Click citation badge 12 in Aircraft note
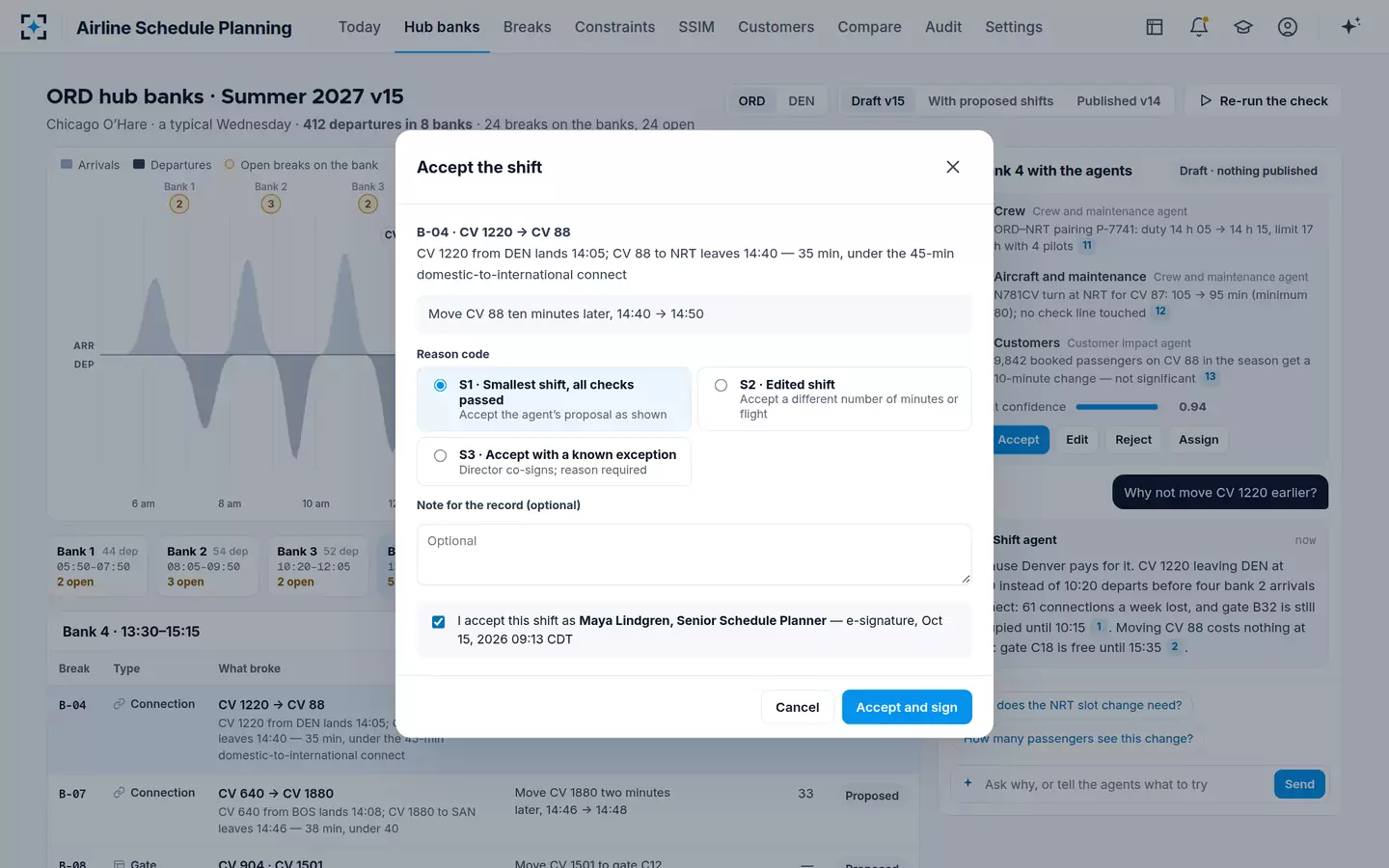The image size is (1389, 868). pyautogui.click(x=1160, y=312)
